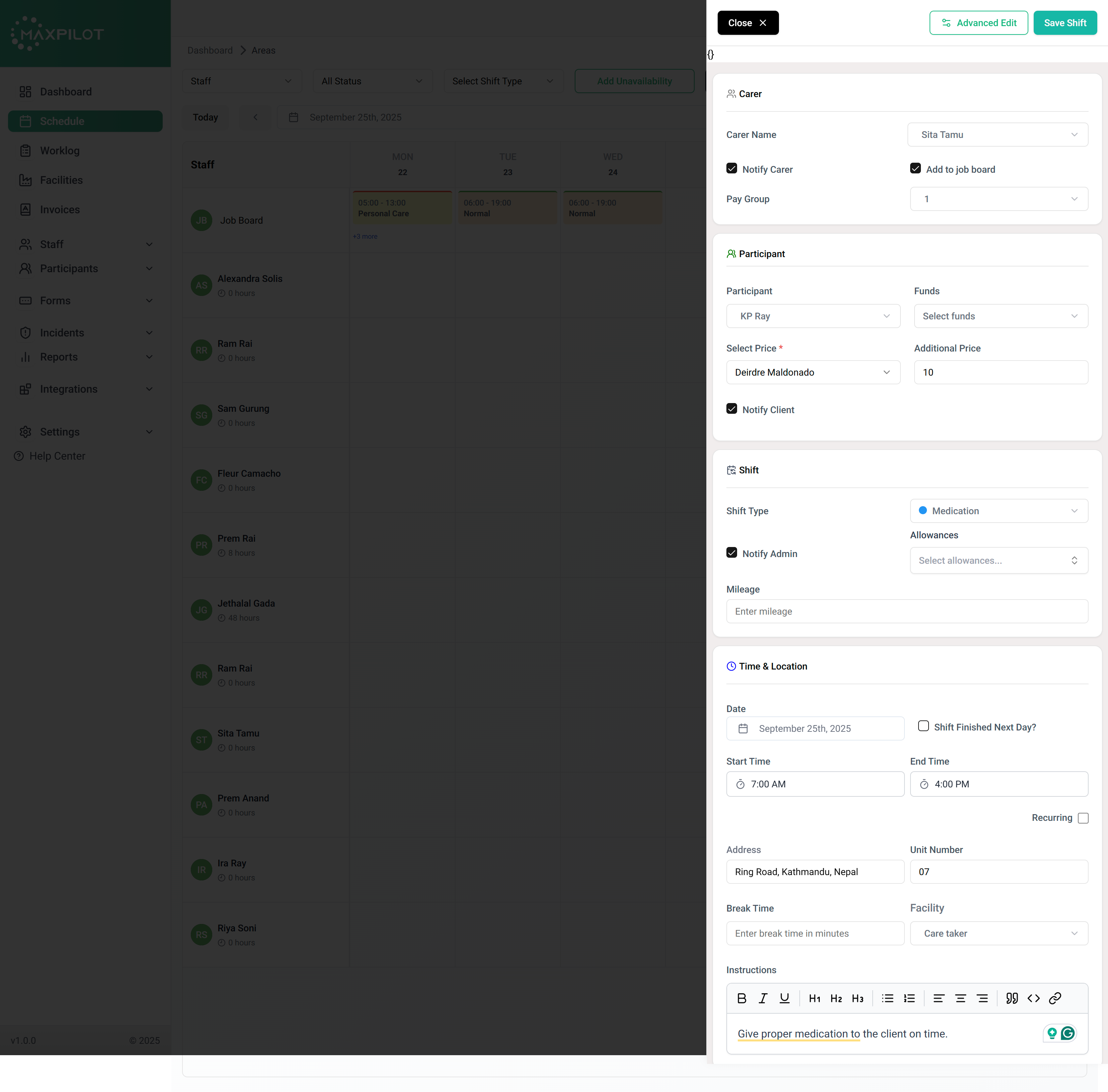Open the Carer Name dropdown

coord(997,135)
